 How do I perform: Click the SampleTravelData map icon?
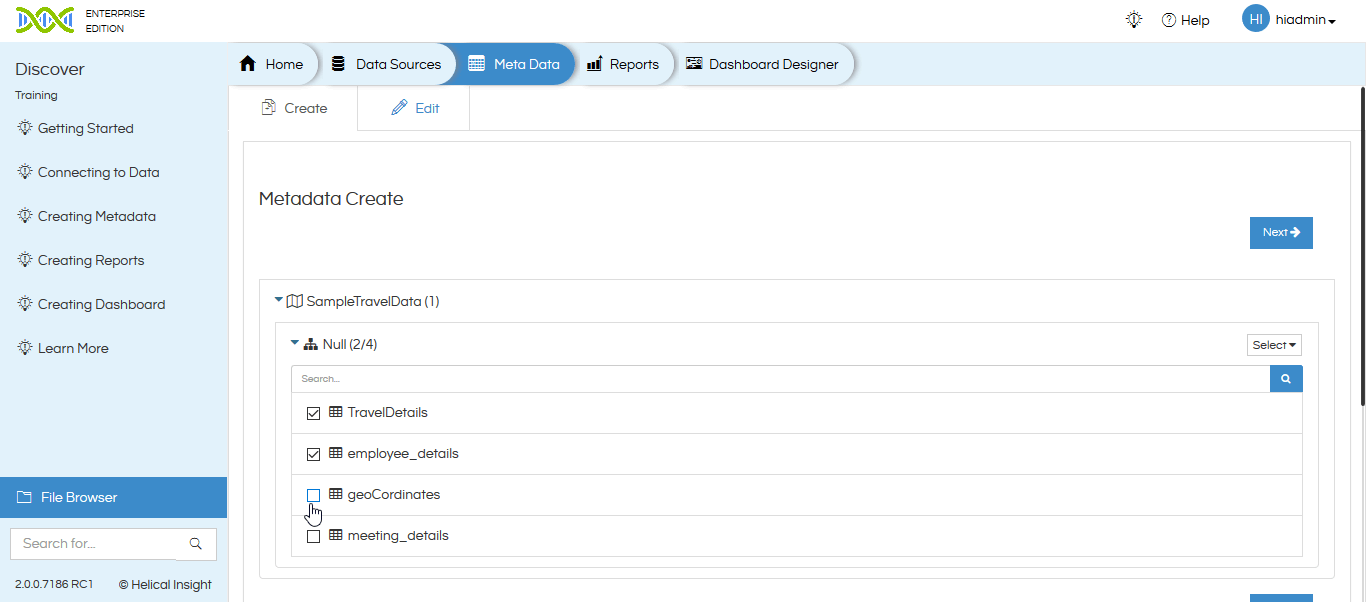pos(294,301)
